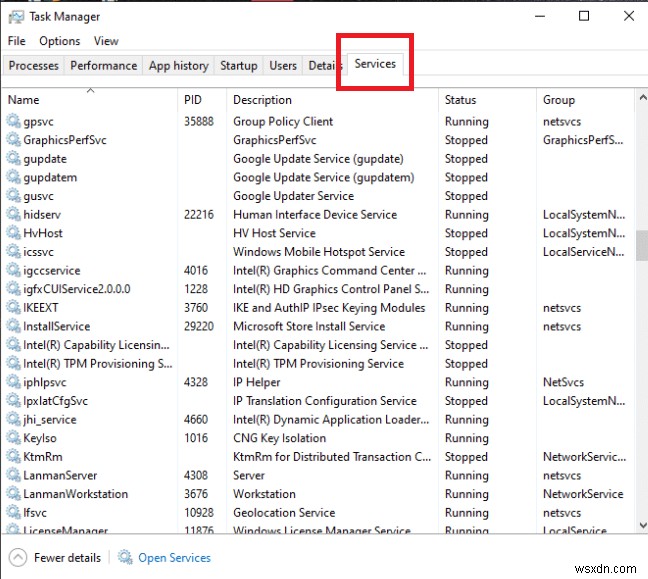Click the gear icon beside lfsvc
648x579 pixels.
pos(13,512)
